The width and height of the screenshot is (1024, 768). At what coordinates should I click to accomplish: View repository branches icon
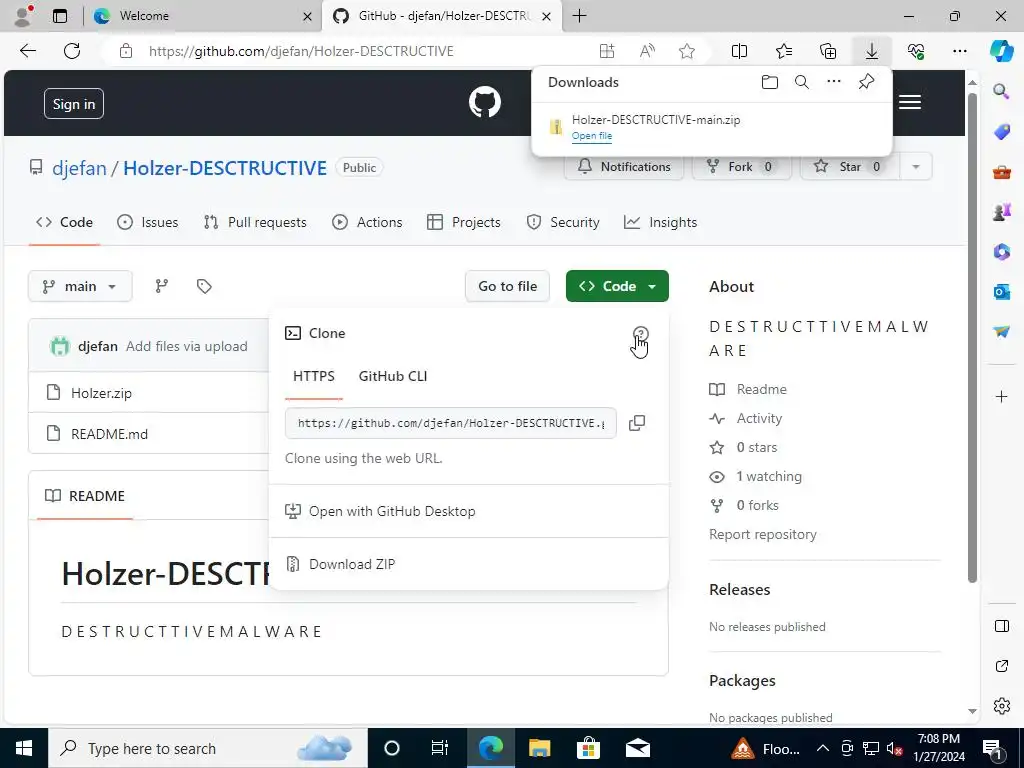[161, 286]
